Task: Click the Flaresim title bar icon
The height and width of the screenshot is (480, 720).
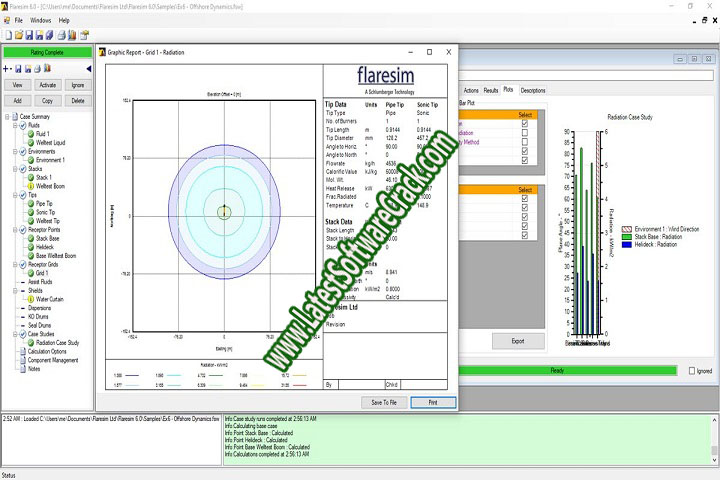Action: pyautogui.click(x=4, y=6)
